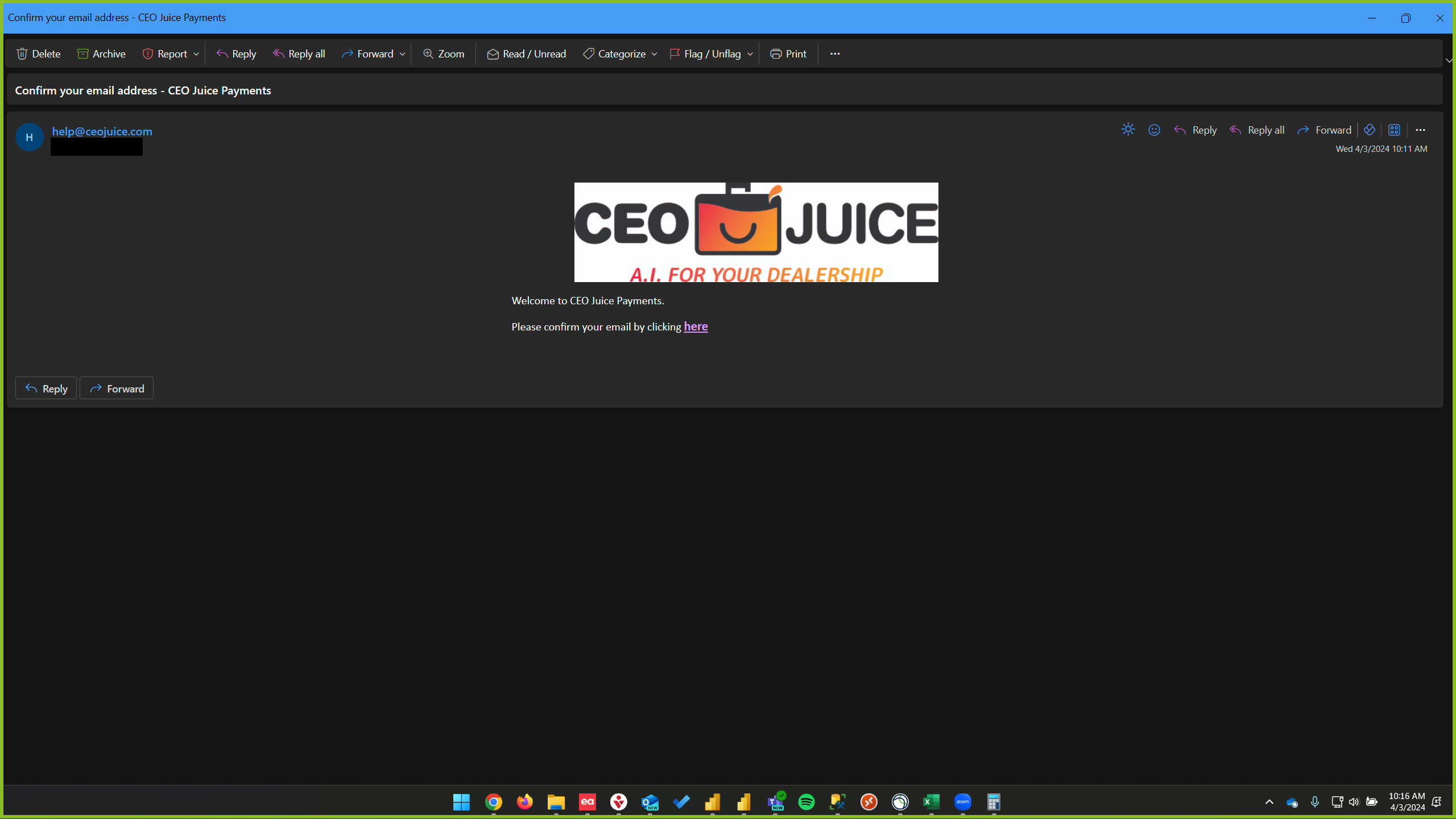1456x819 pixels.
Task: Expand the Report dropdown arrow
Action: [196, 54]
